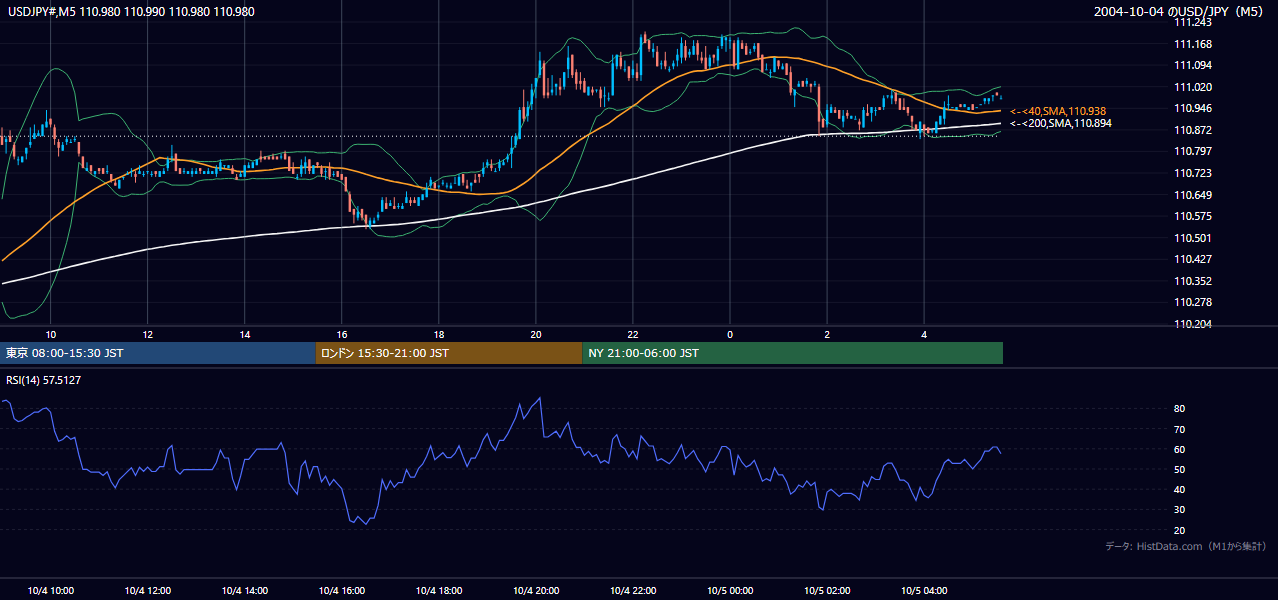Select the ロンドン 15:30-21:00 JST session bar
The image size is (1278, 600).
(449, 353)
